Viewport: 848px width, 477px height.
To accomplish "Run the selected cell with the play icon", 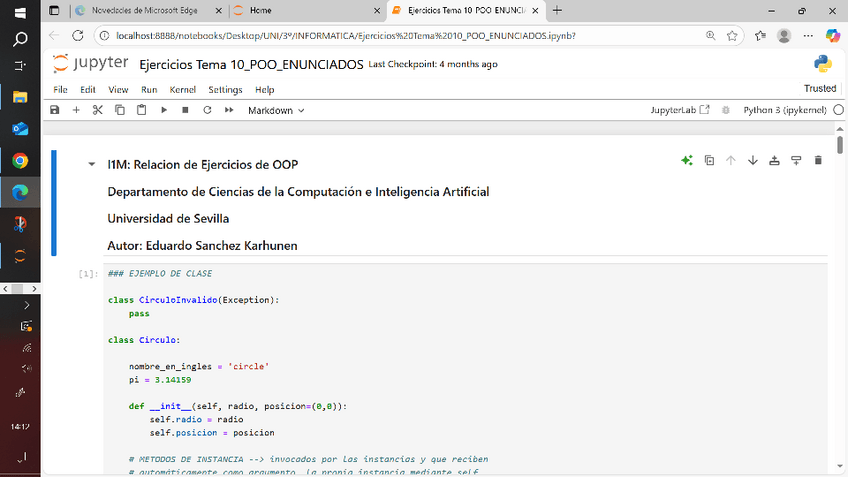I will [x=164, y=110].
